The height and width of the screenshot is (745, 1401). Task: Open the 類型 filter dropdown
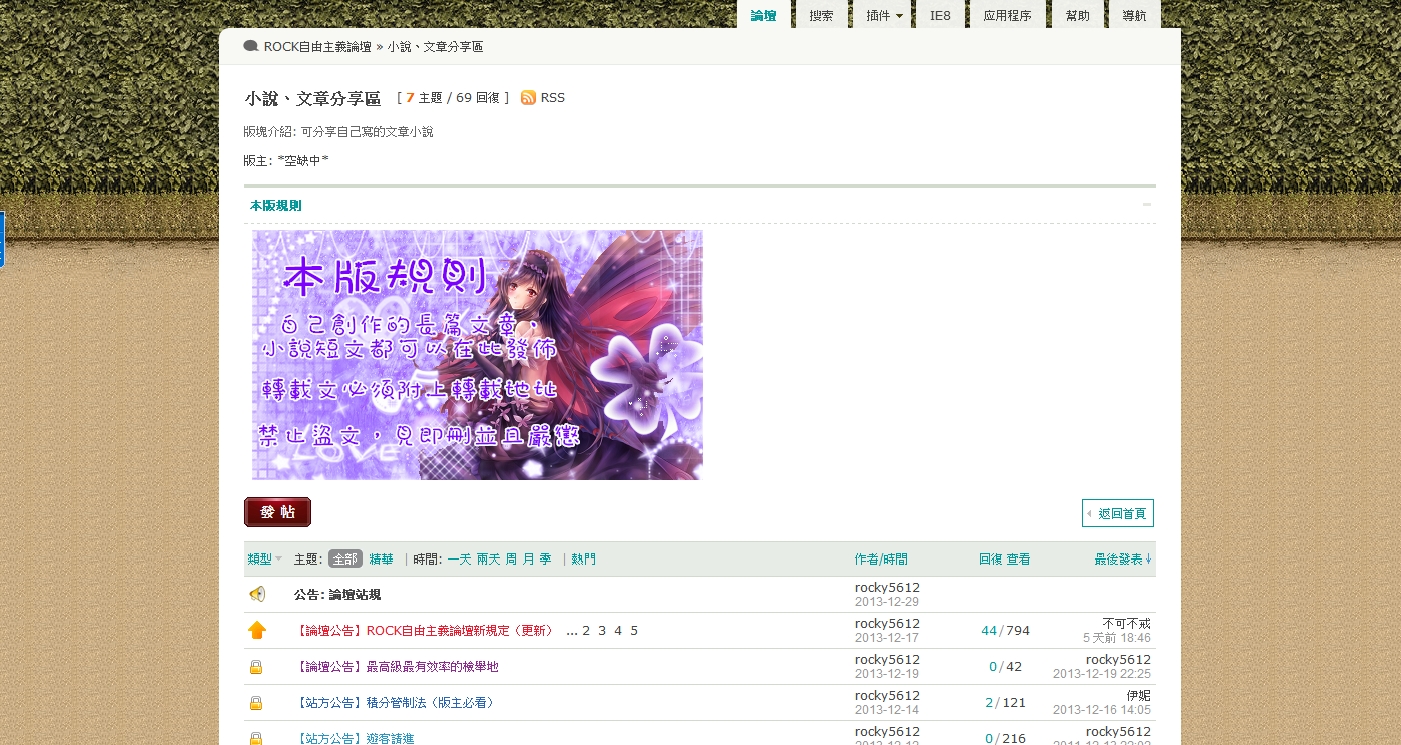pos(265,559)
